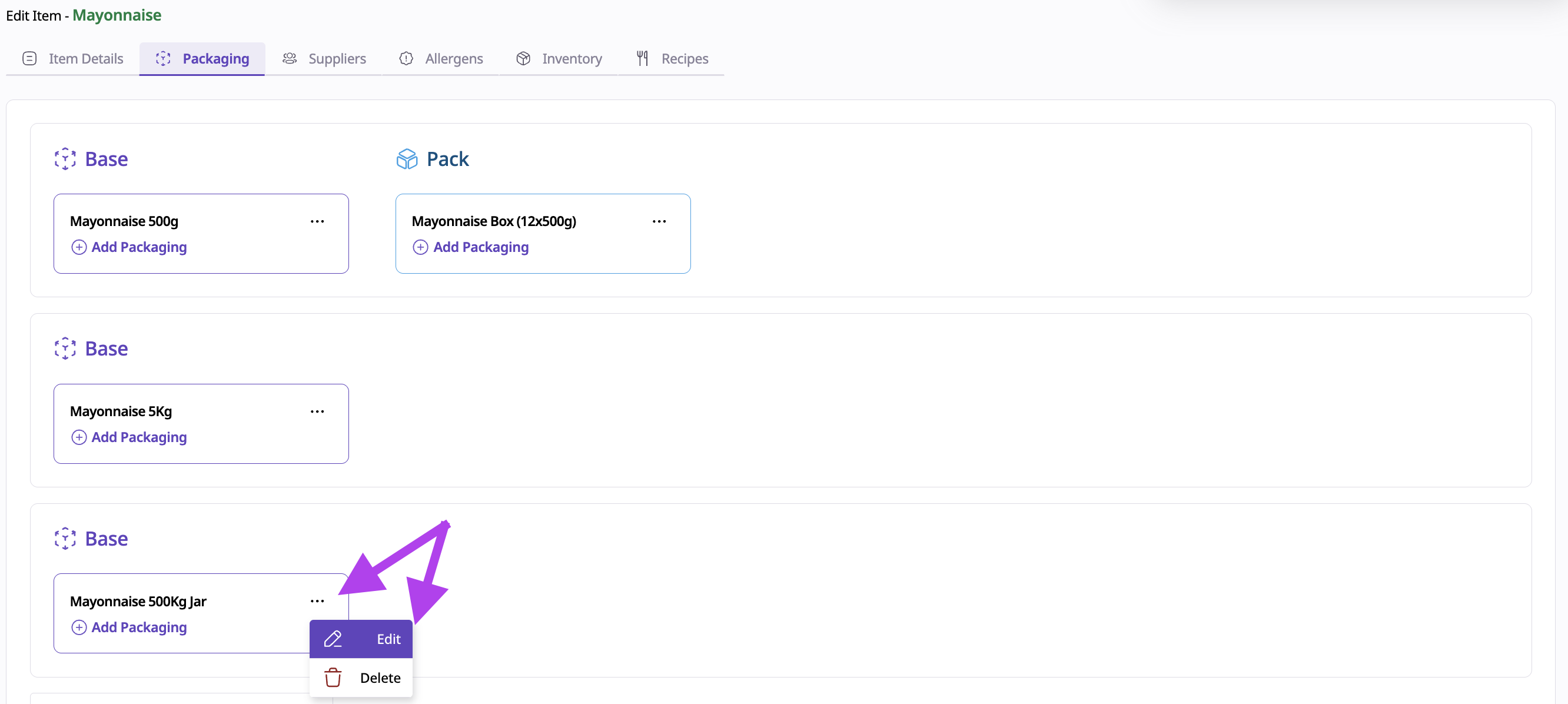Click the Inventory box icon
The height and width of the screenshot is (704, 1568).
pyautogui.click(x=523, y=58)
